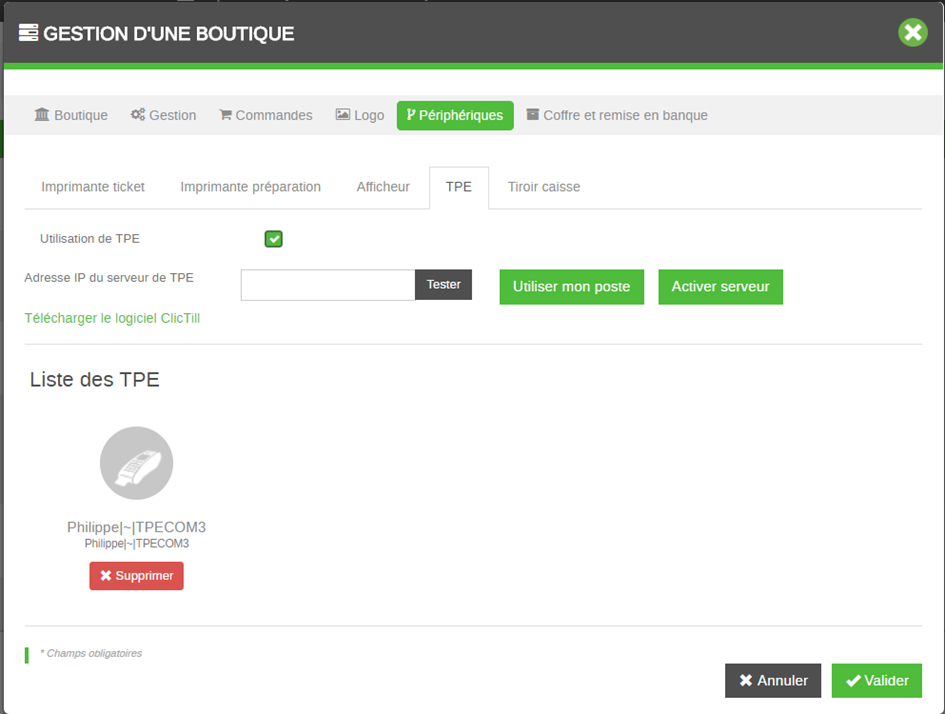Close the Gestion d'une boutique dialog
Image resolution: width=945 pixels, height=714 pixels.
click(x=912, y=33)
